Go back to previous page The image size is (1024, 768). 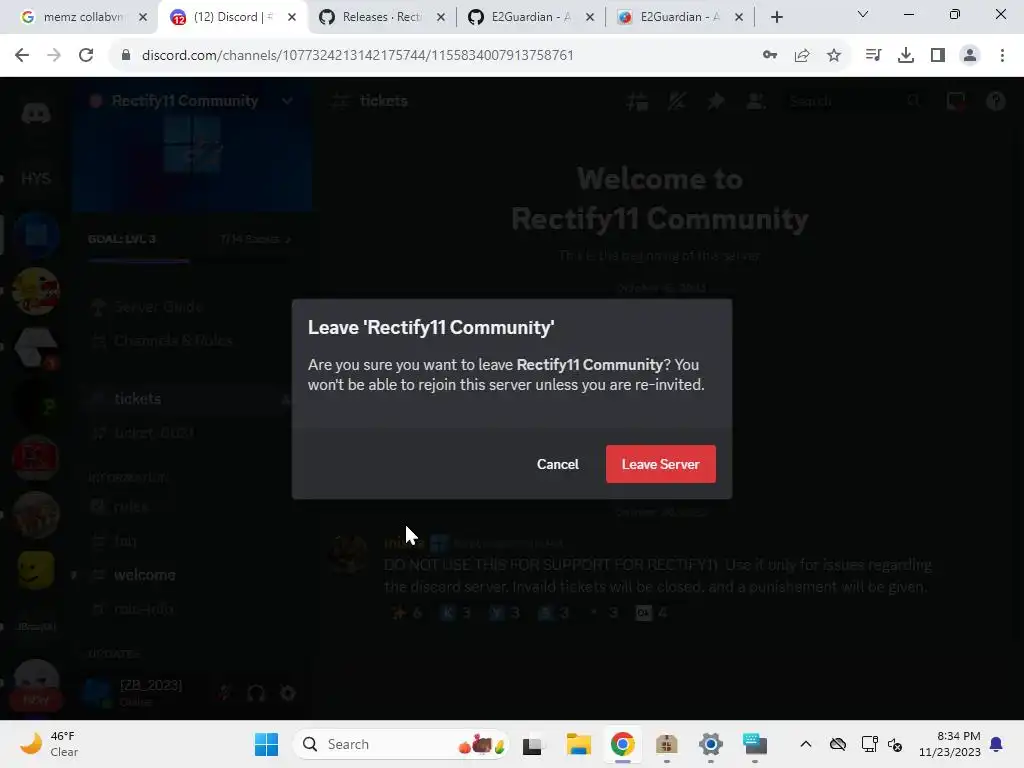pos(22,55)
